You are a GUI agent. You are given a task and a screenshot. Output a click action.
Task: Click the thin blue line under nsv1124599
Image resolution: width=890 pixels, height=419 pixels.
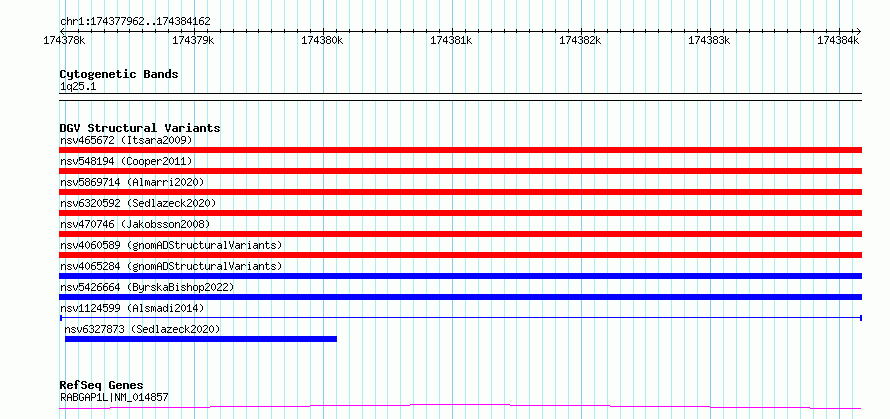tap(460, 318)
